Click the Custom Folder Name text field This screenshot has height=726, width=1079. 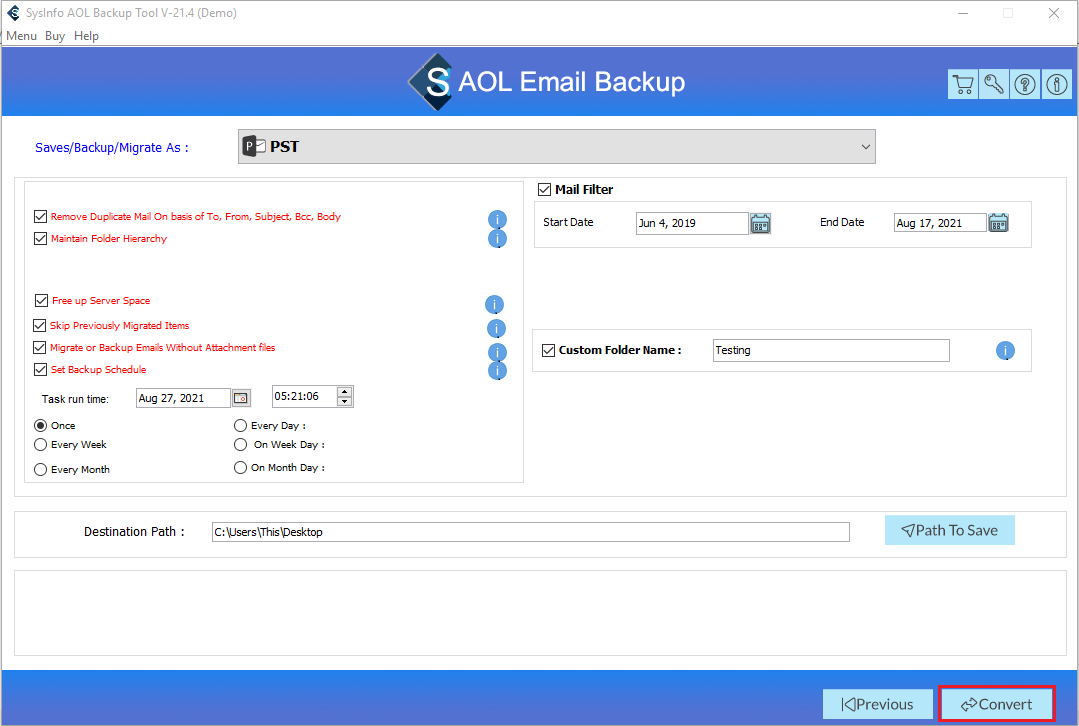click(x=831, y=350)
